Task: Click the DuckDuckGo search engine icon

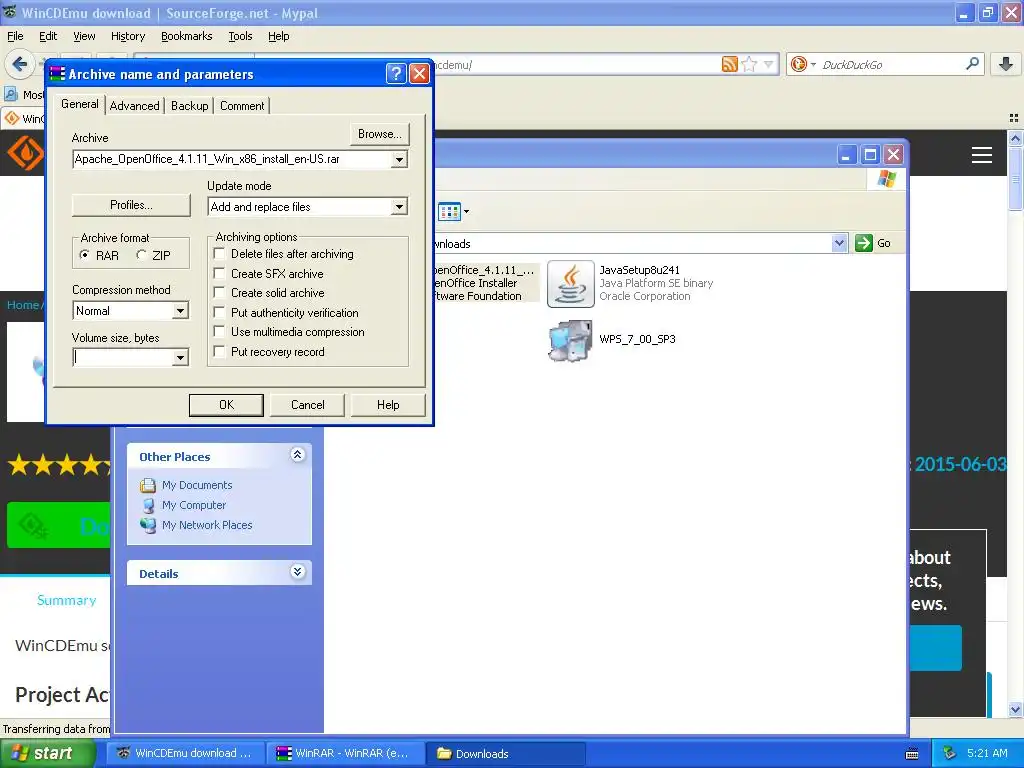Action: (x=798, y=64)
